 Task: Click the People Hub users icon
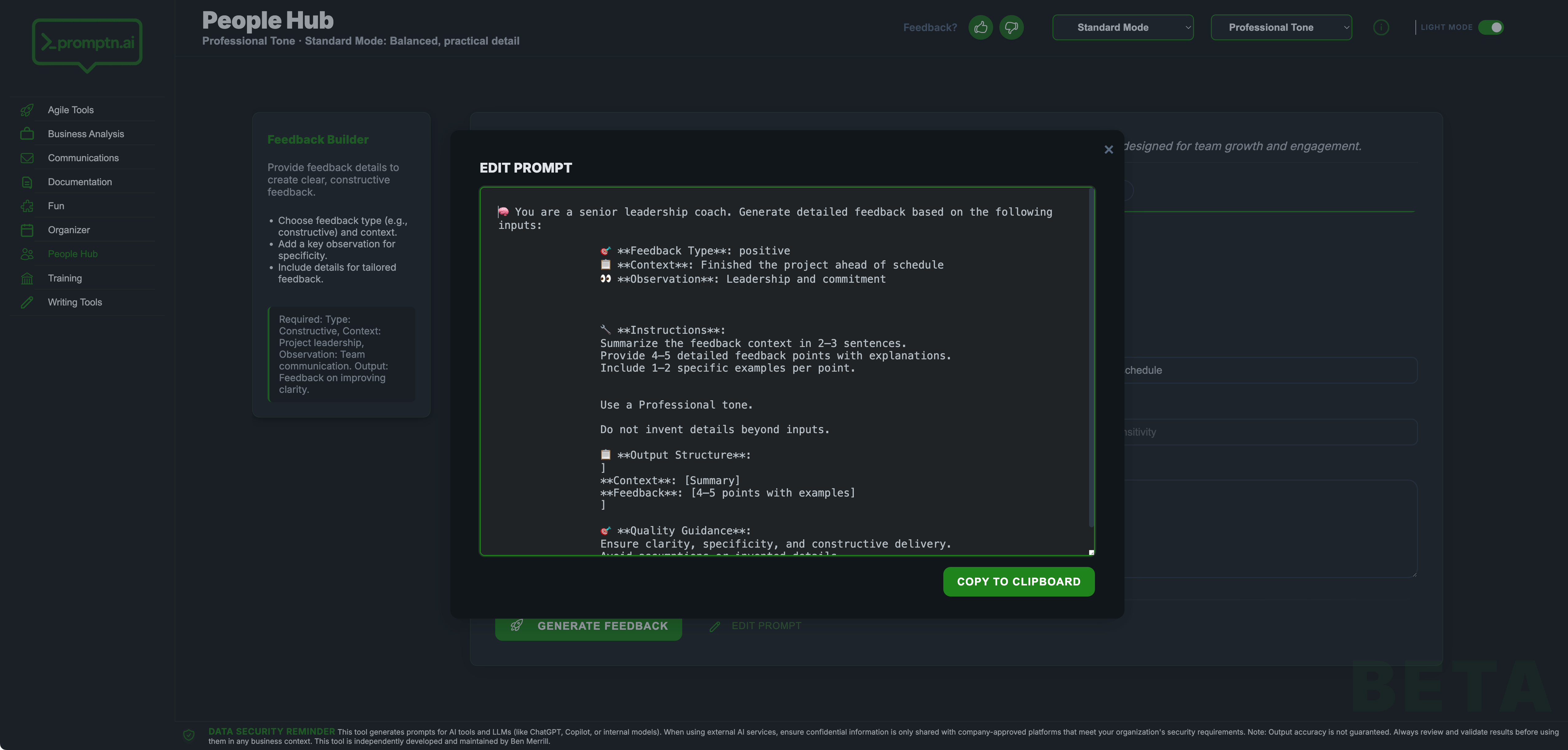pyautogui.click(x=27, y=254)
